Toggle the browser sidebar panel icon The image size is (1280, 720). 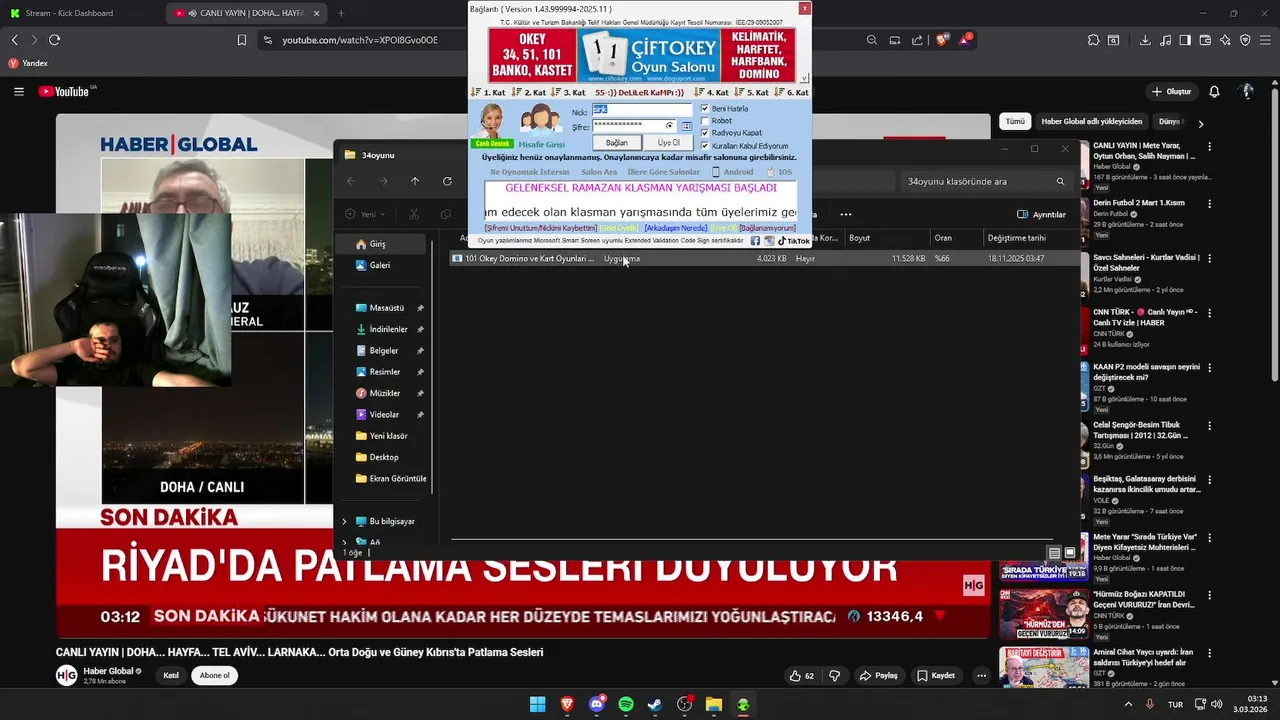pos(1185,40)
